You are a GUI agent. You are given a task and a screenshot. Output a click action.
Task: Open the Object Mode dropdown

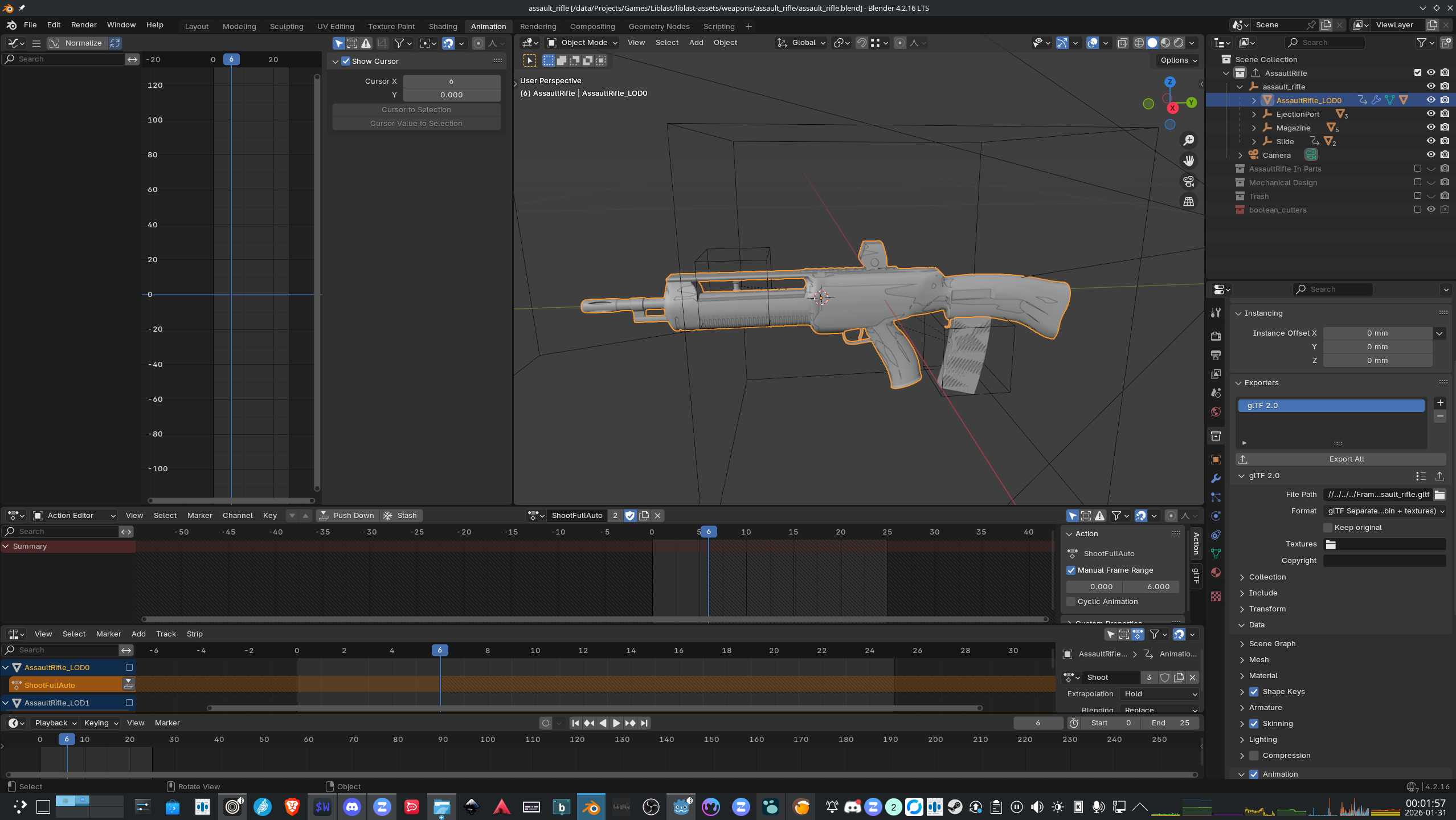pyautogui.click(x=582, y=43)
